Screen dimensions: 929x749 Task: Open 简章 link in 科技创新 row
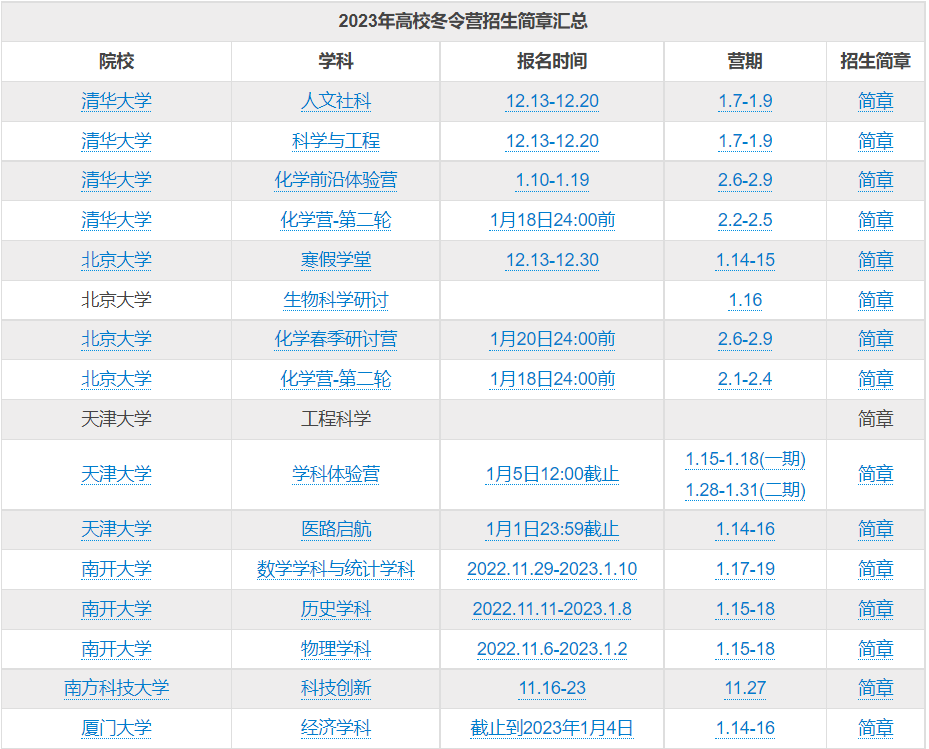click(875, 688)
